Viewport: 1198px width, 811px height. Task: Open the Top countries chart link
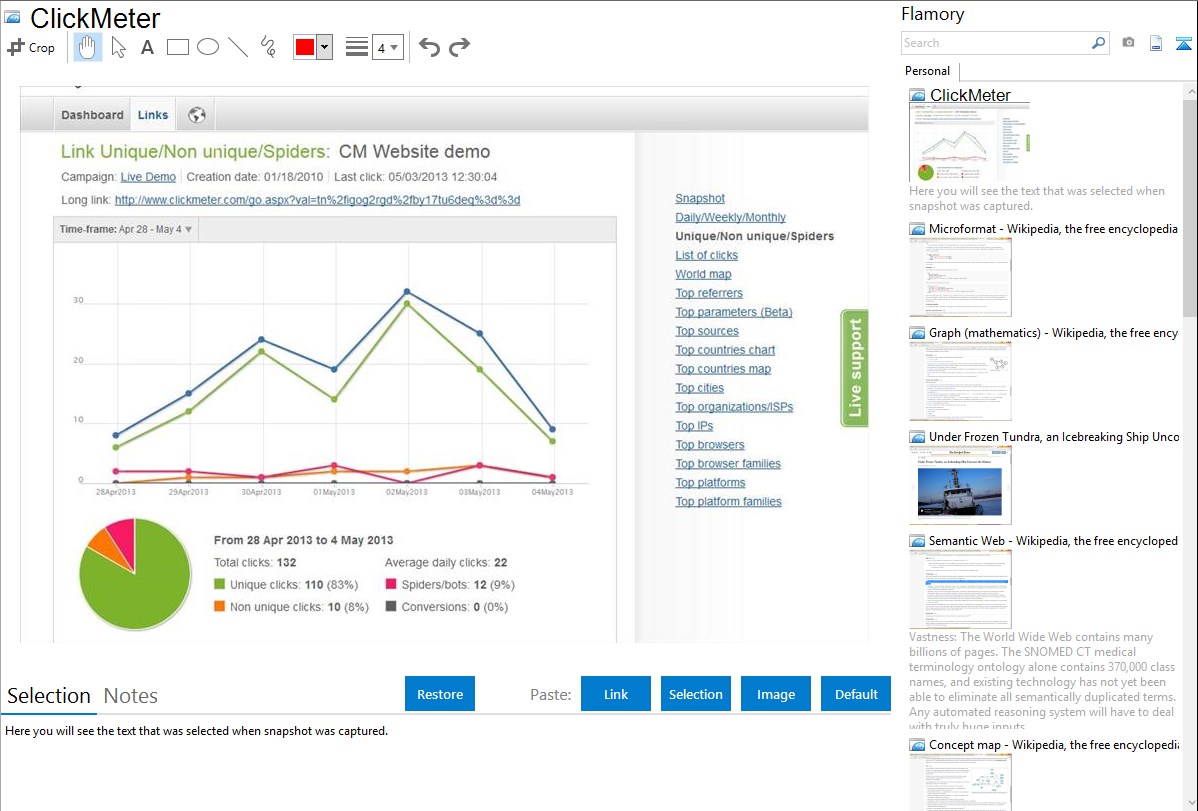[725, 350]
